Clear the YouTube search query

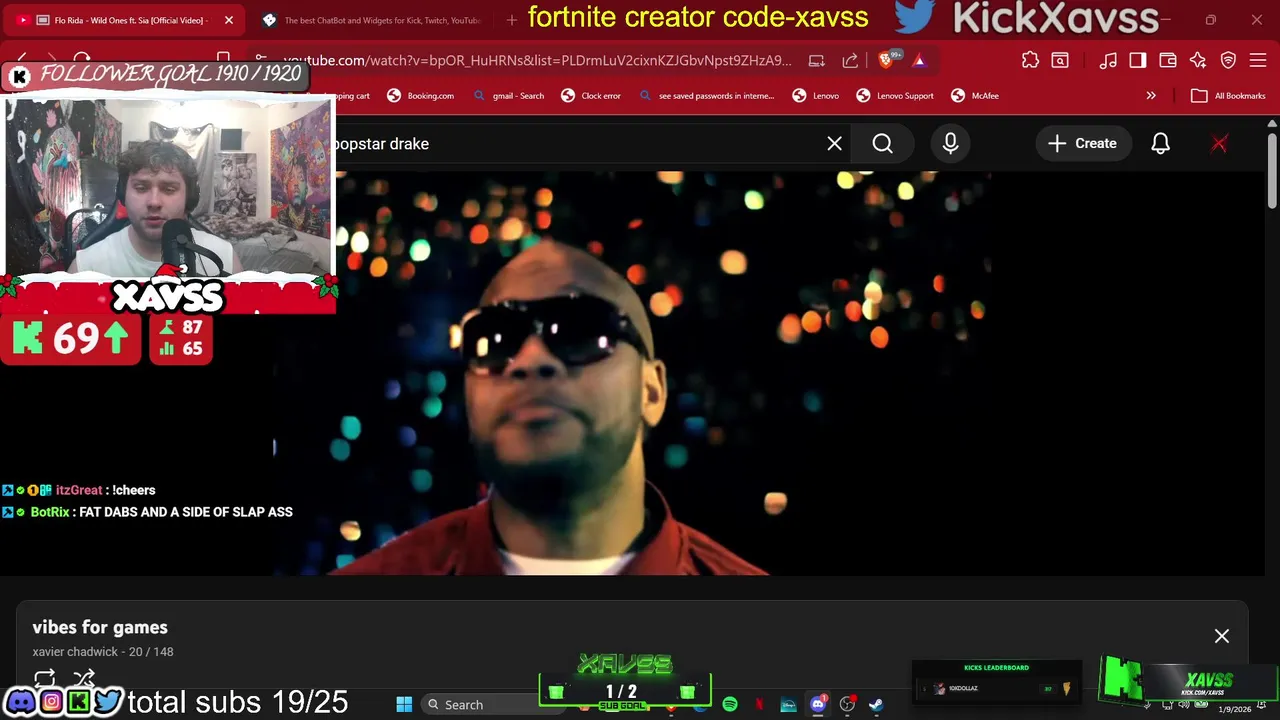click(834, 144)
